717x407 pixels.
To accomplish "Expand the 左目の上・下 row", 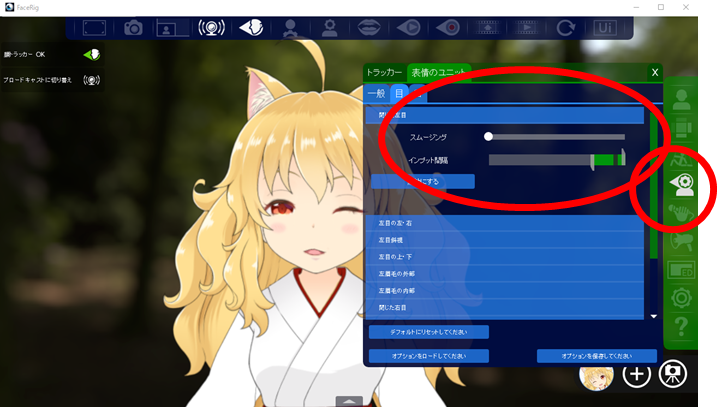I will (504, 257).
